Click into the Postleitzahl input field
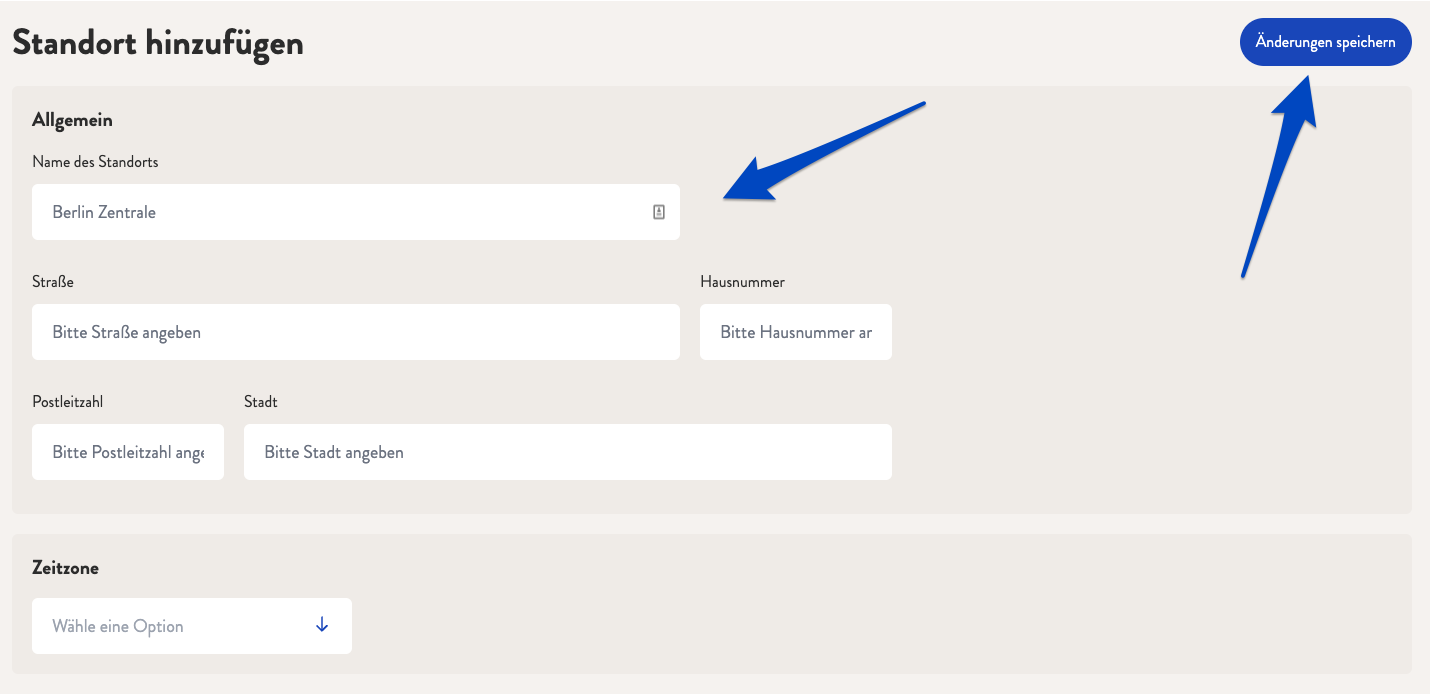Image resolution: width=1430 pixels, height=695 pixels. [128, 452]
